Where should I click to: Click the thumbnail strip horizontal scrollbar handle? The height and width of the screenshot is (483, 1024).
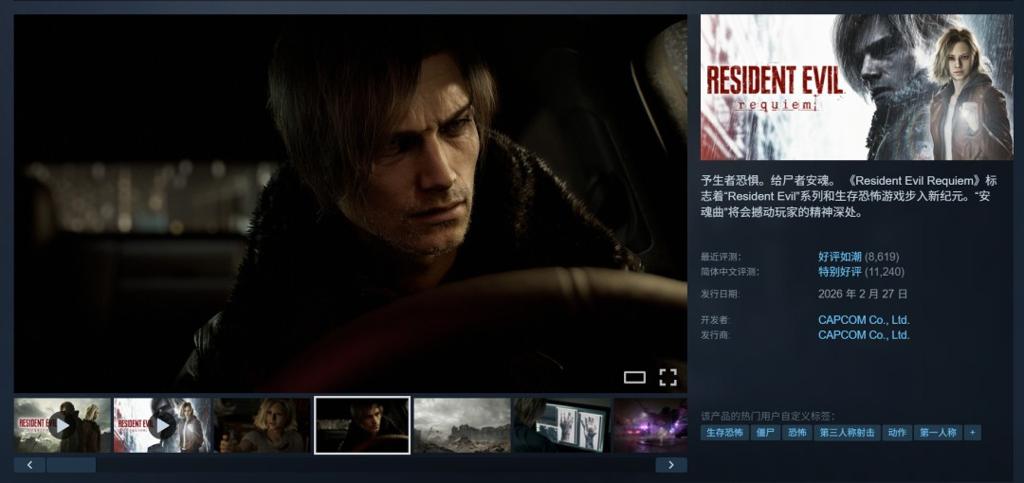(x=71, y=465)
